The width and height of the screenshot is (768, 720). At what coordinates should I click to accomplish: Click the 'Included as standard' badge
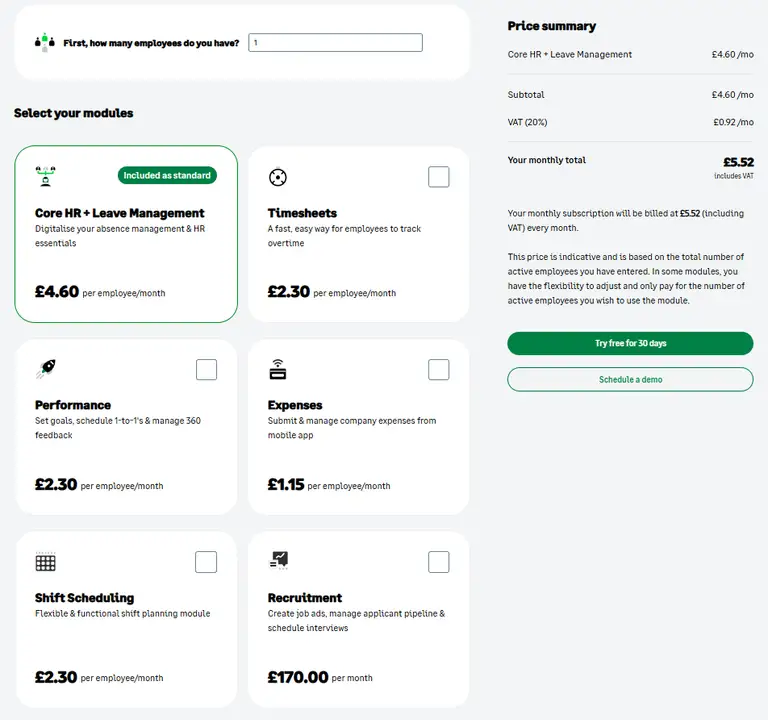pos(167,175)
